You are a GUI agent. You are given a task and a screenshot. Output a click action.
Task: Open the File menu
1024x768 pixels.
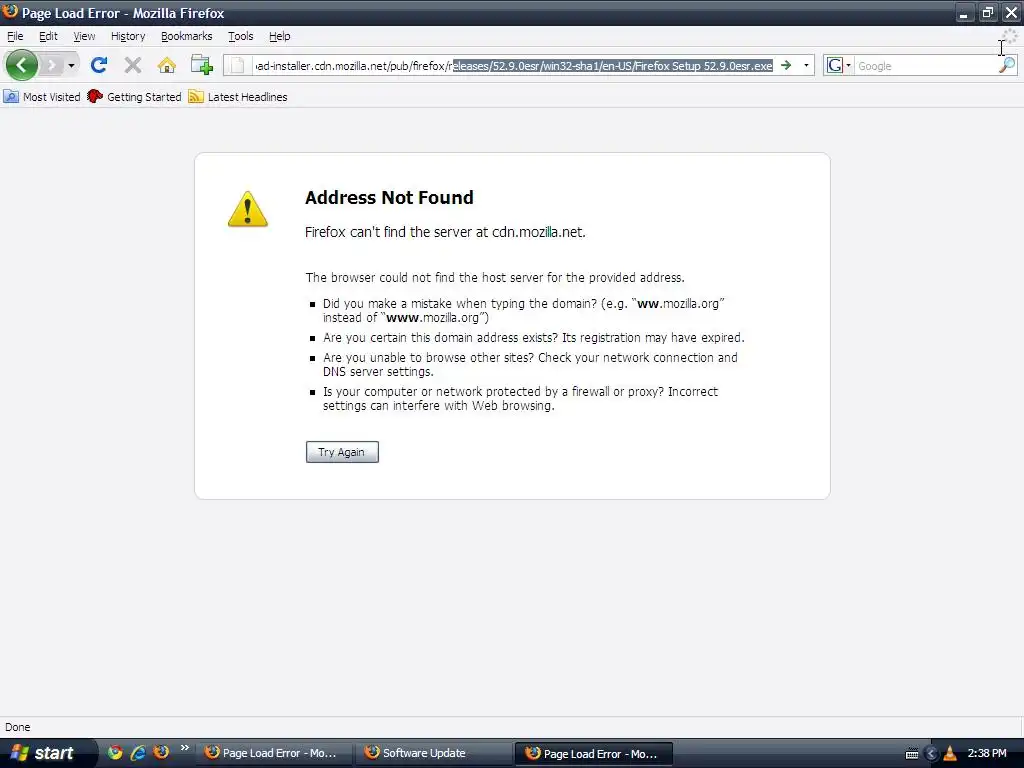[x=15, y=36]
